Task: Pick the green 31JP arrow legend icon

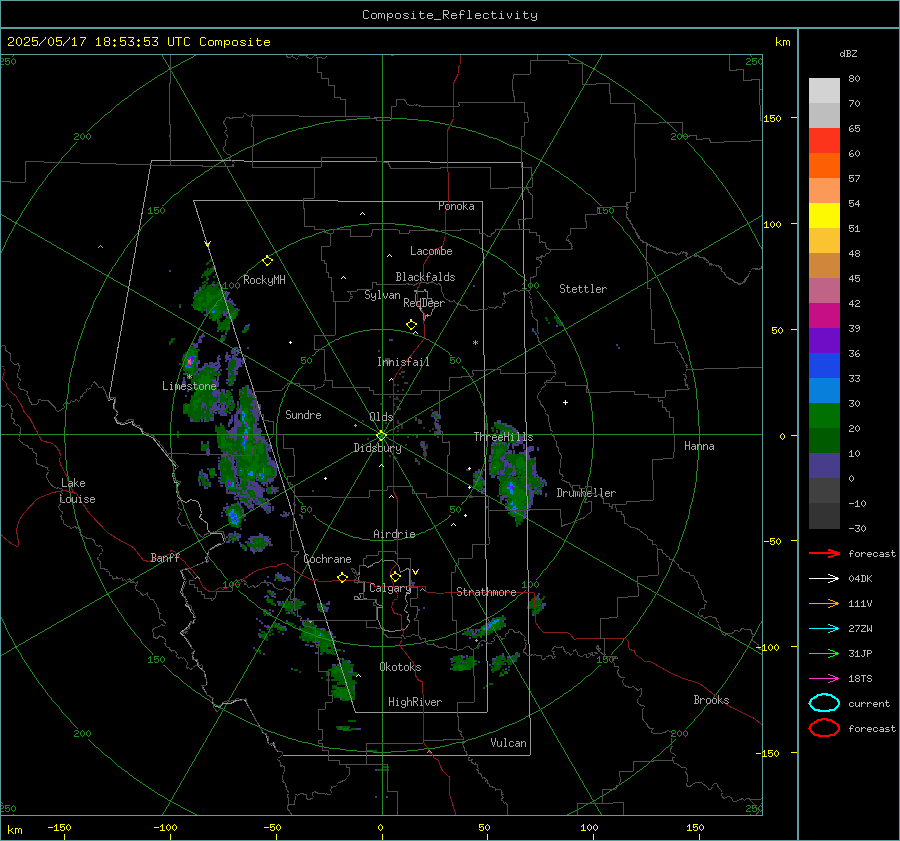Action: pos(824,653)
